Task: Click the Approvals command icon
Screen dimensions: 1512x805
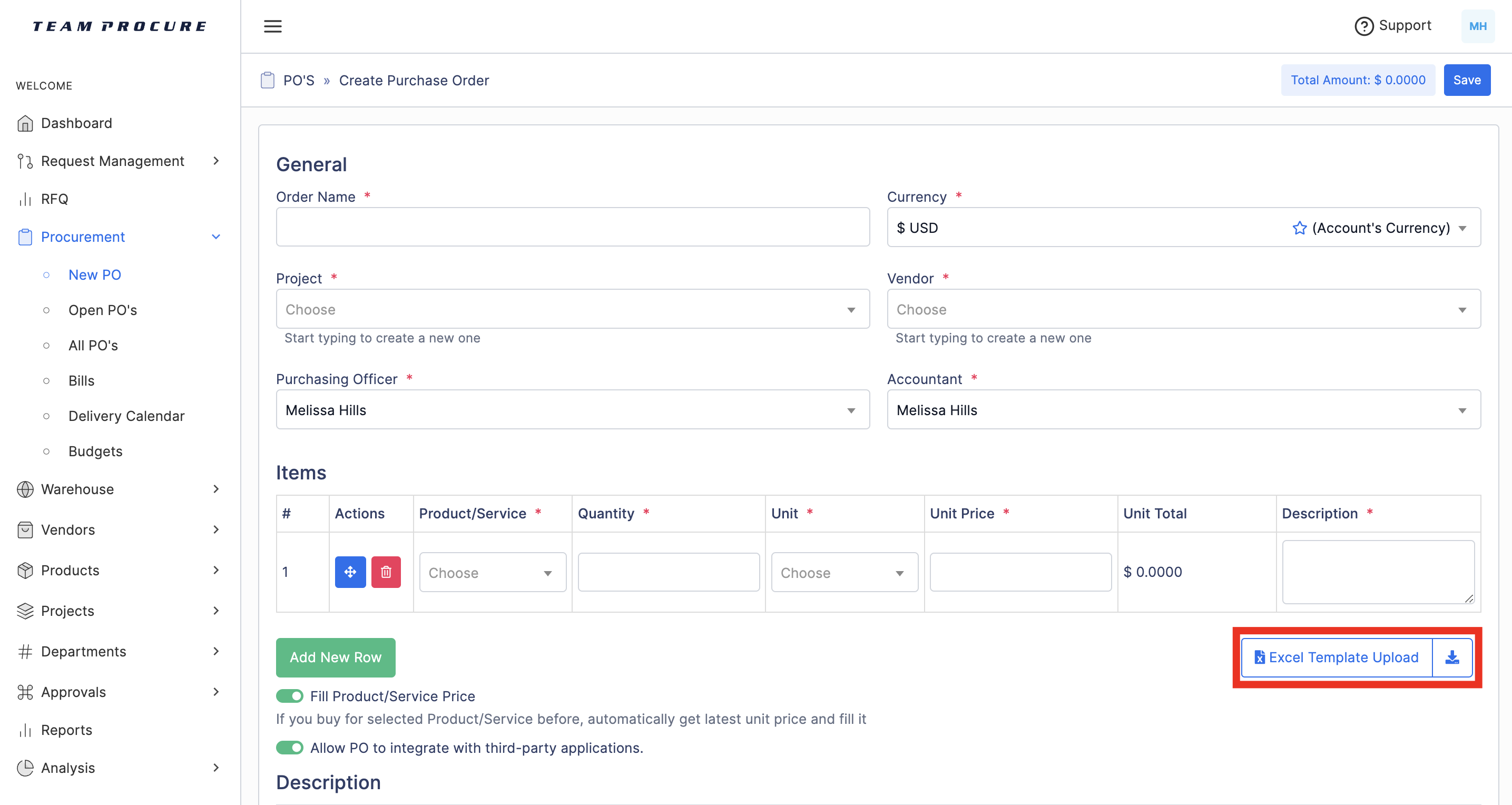Action: pyautogui.click(x=25, y=692)
